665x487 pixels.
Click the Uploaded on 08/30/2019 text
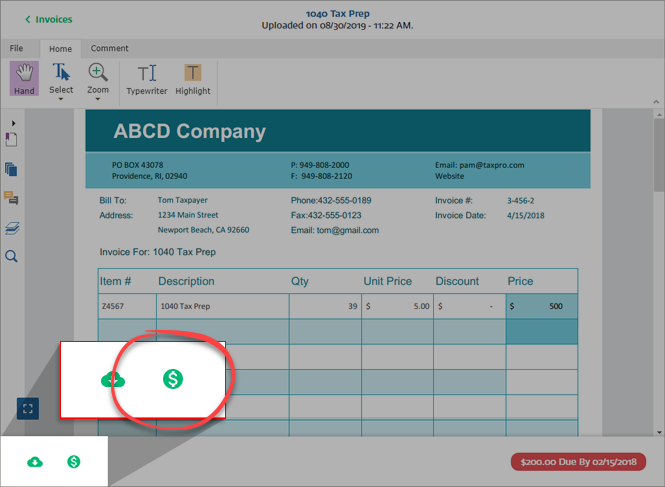(x=338, y=25)
